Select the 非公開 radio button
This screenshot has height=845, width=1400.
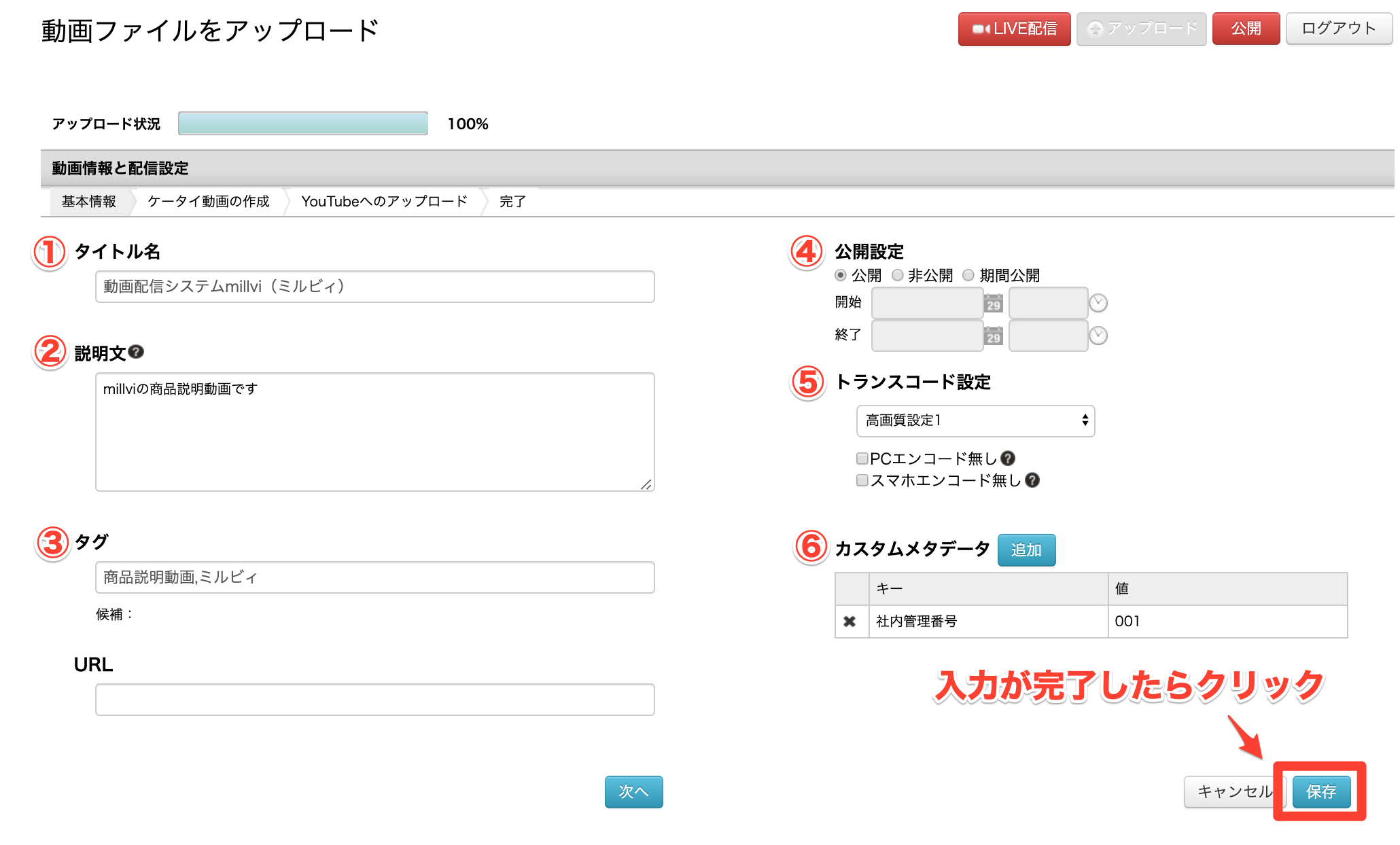coord(898,274)
